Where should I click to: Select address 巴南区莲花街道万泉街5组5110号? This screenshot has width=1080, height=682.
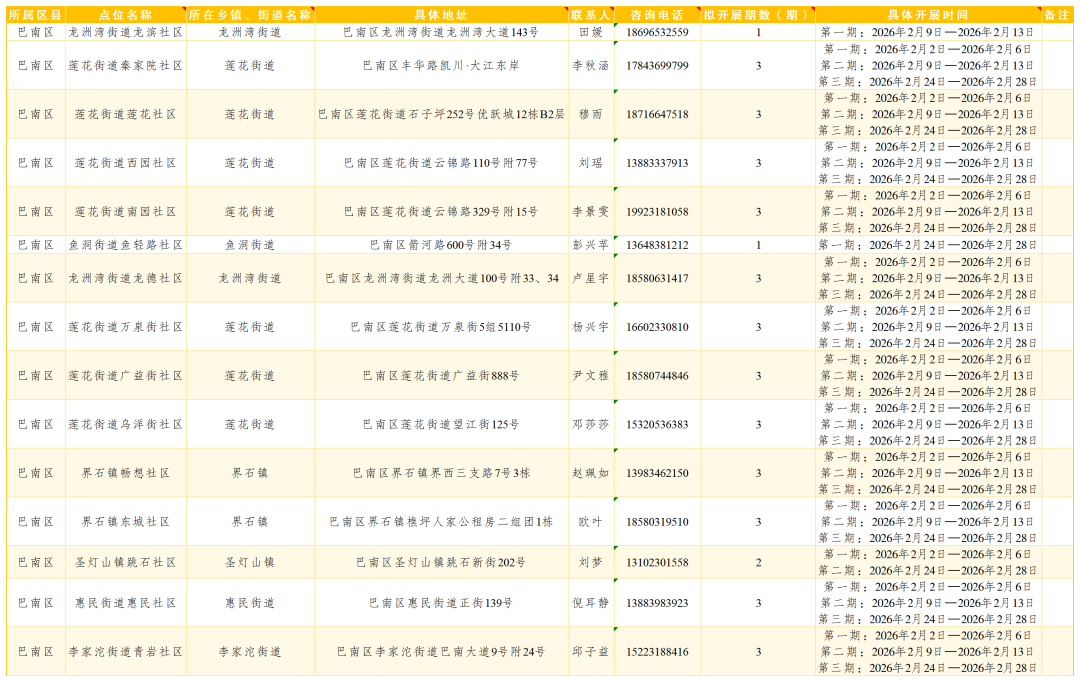441,327
